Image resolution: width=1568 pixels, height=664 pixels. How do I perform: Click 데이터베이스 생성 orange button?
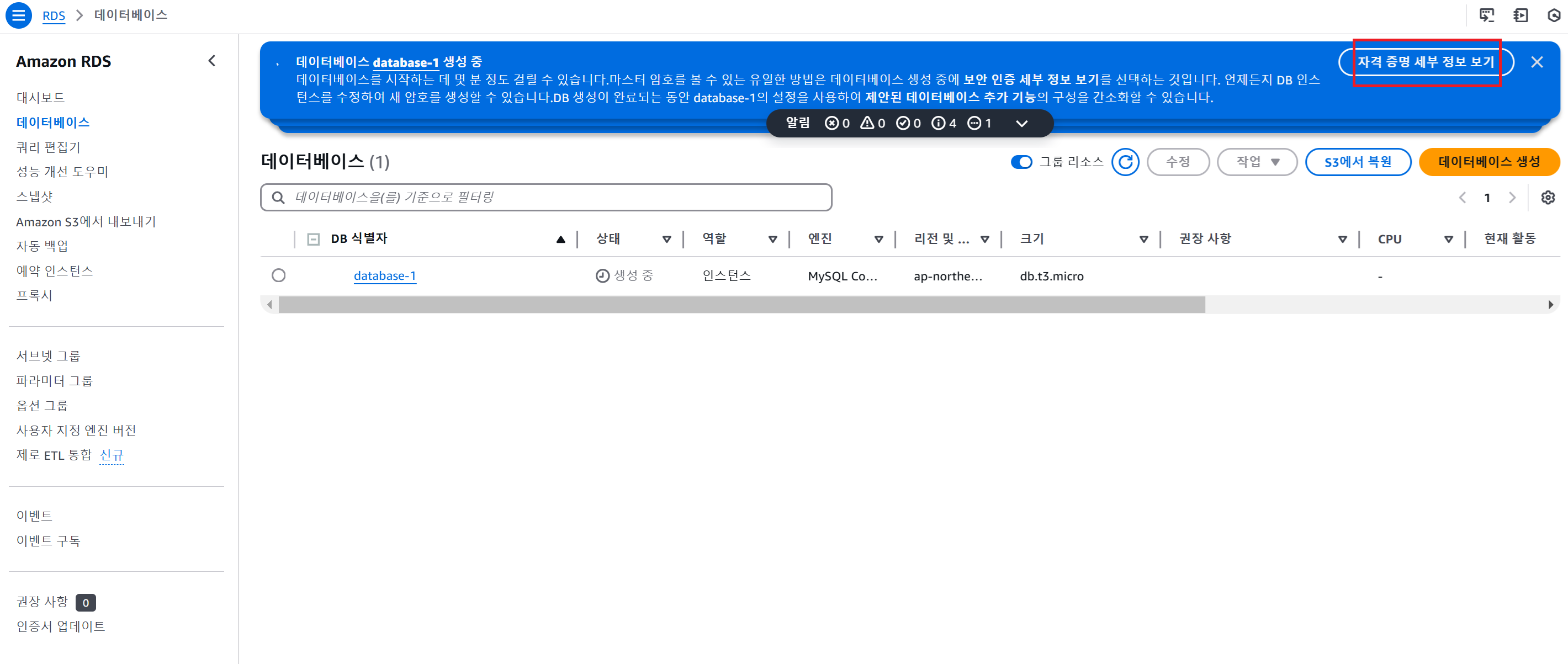[1488, 162]
